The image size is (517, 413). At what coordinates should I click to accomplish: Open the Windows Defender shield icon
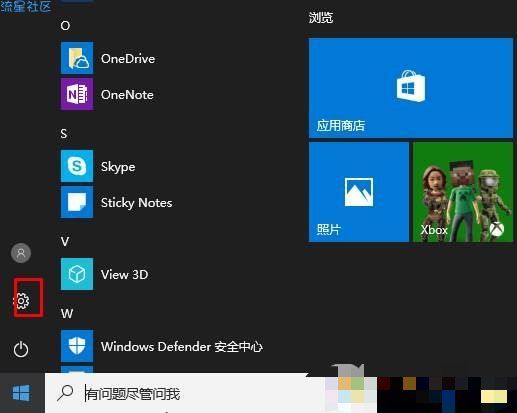tap(77, 346)
